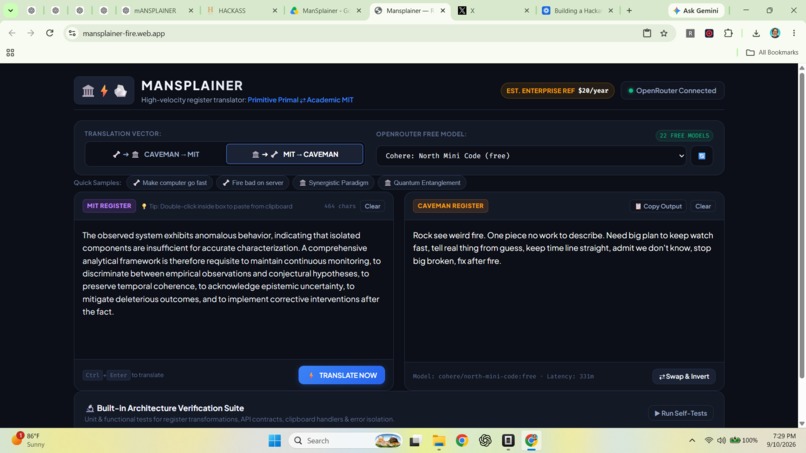Load 'Make computer go fast' sample
The height and width of the screenshot is (453, 806).
(170, 183)
